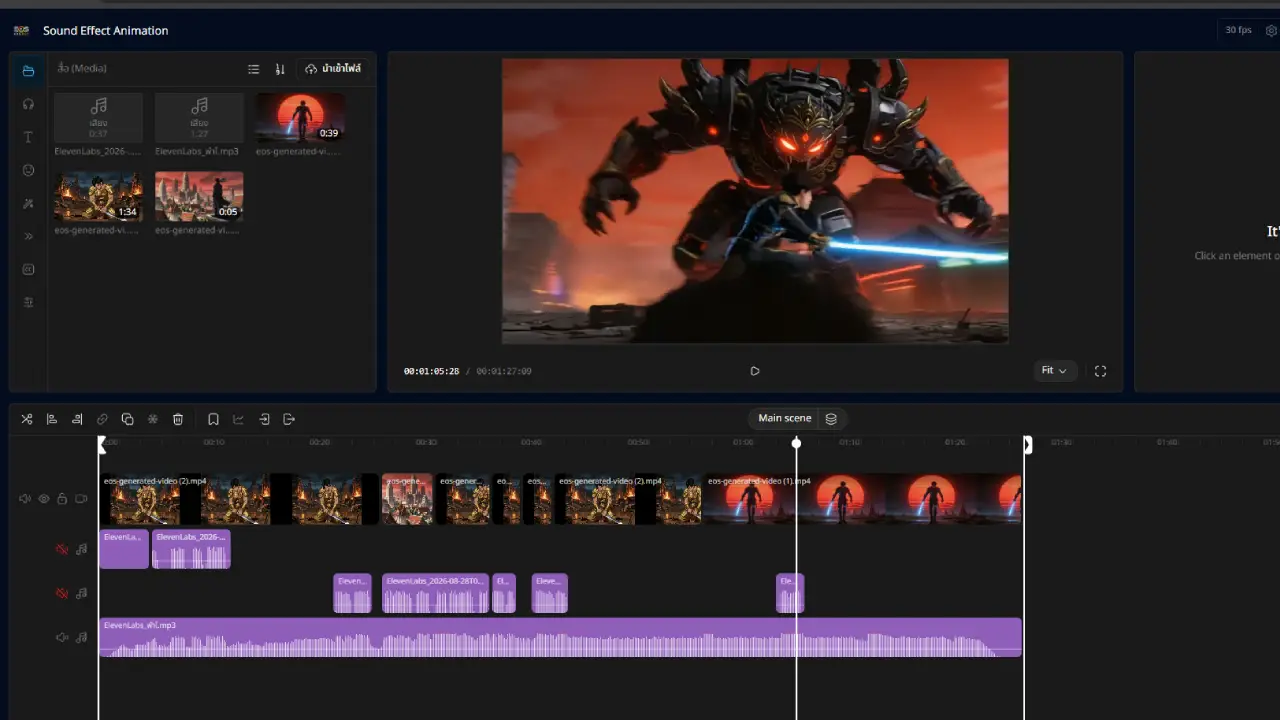Click the second audio track music note icon
1280x720 pixels.
click(x=81, y=593)
